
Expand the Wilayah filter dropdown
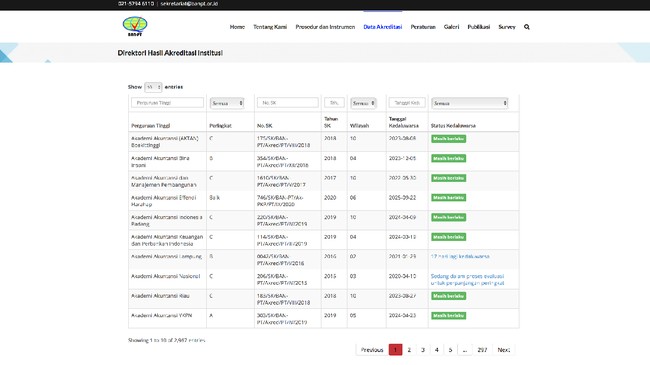pyautogui.click(x=363, y=103)
